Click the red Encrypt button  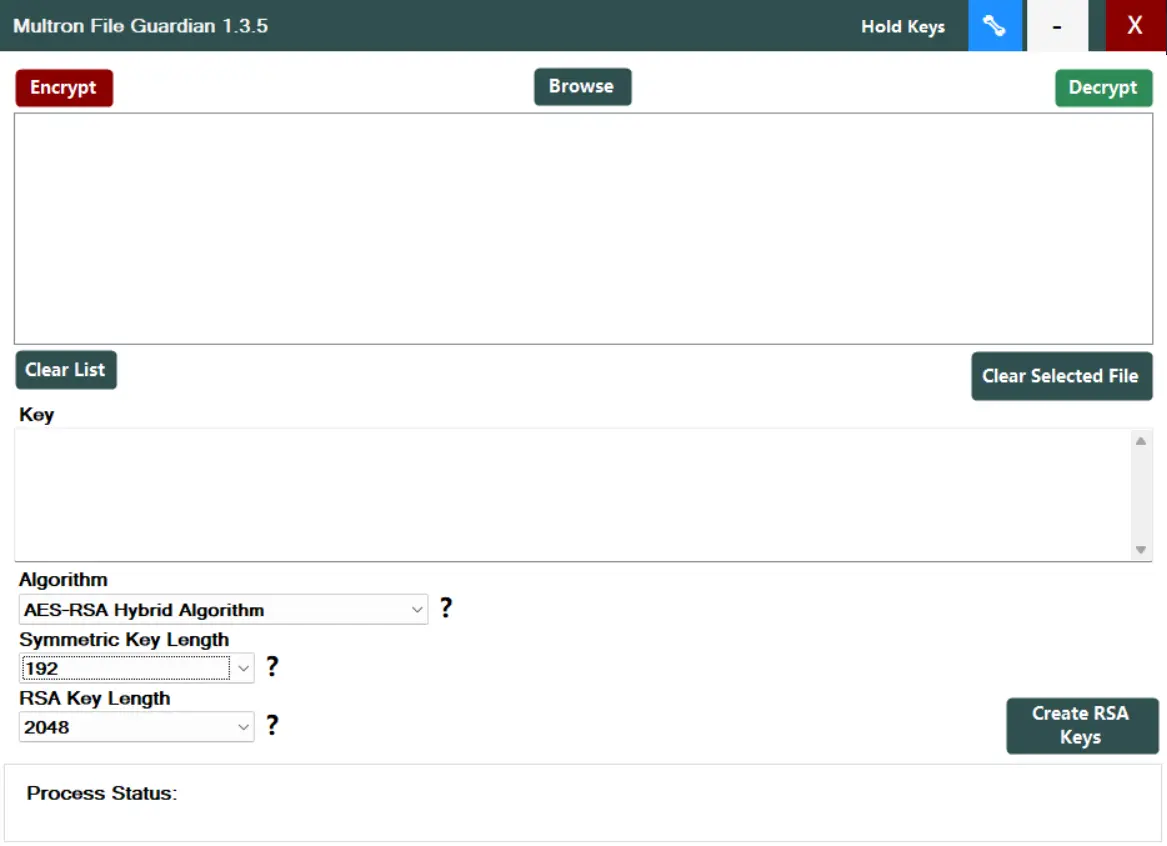pos(64,88)
